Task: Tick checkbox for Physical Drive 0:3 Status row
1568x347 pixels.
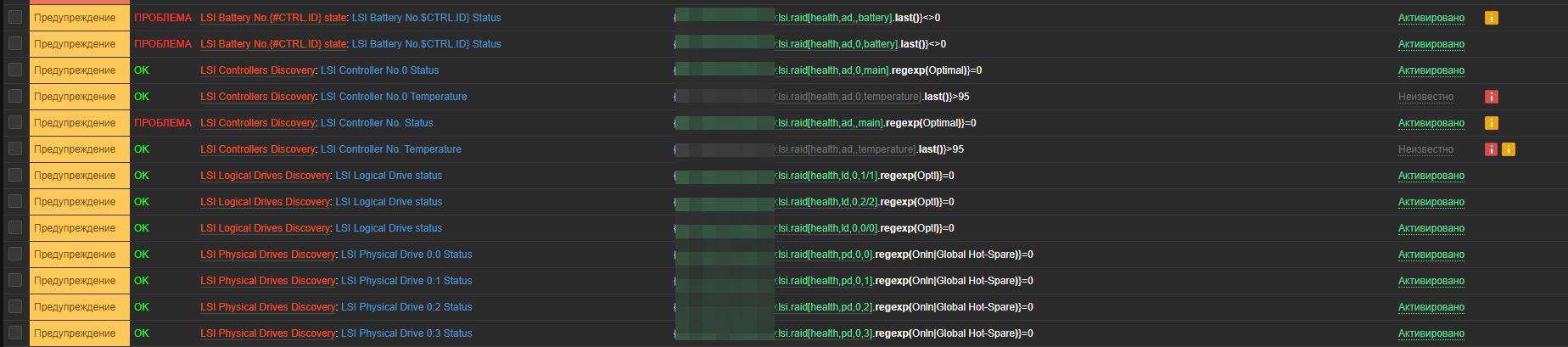Action: pyautogui.click(x=15, y=333)
